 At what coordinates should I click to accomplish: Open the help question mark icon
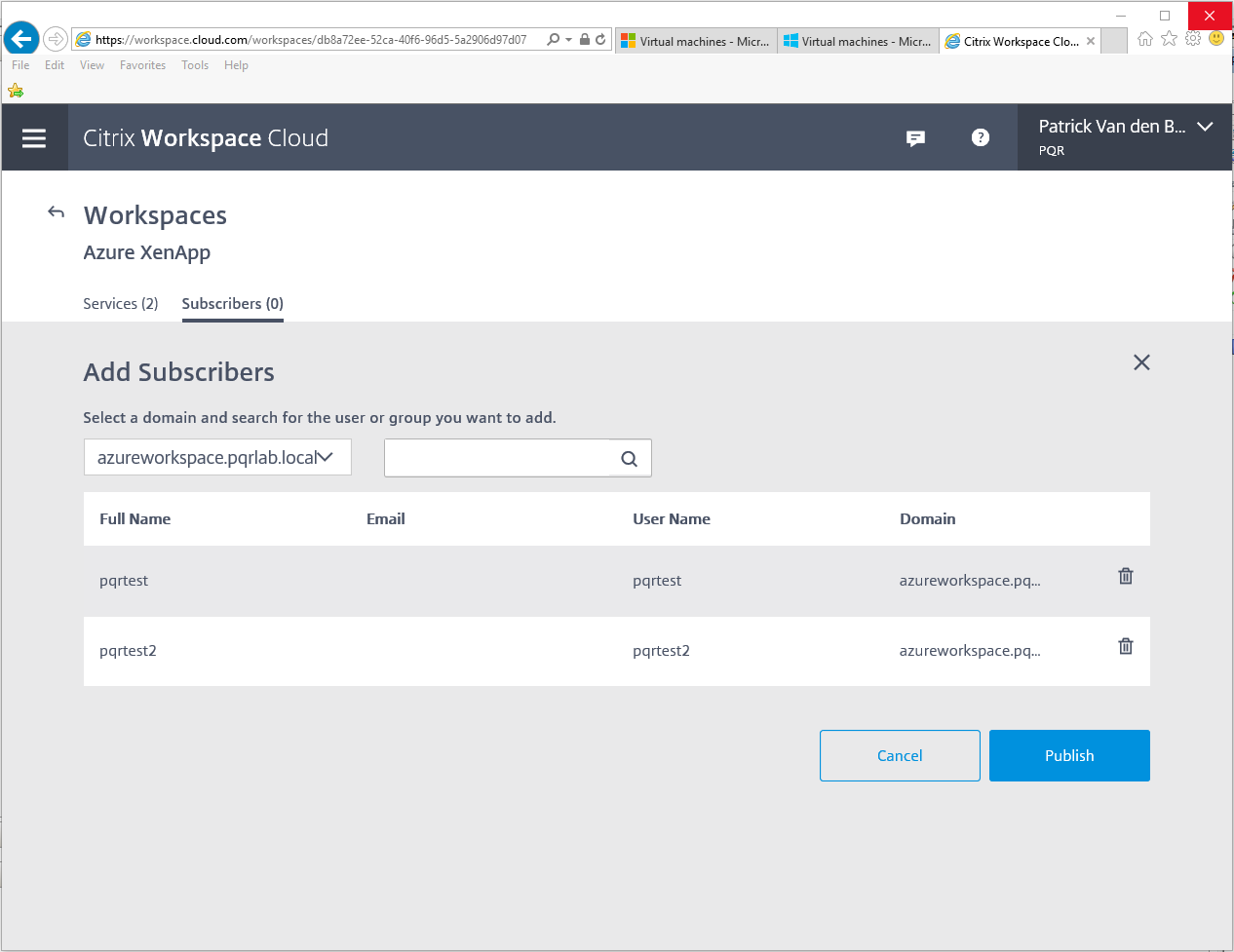click(981, 137)
